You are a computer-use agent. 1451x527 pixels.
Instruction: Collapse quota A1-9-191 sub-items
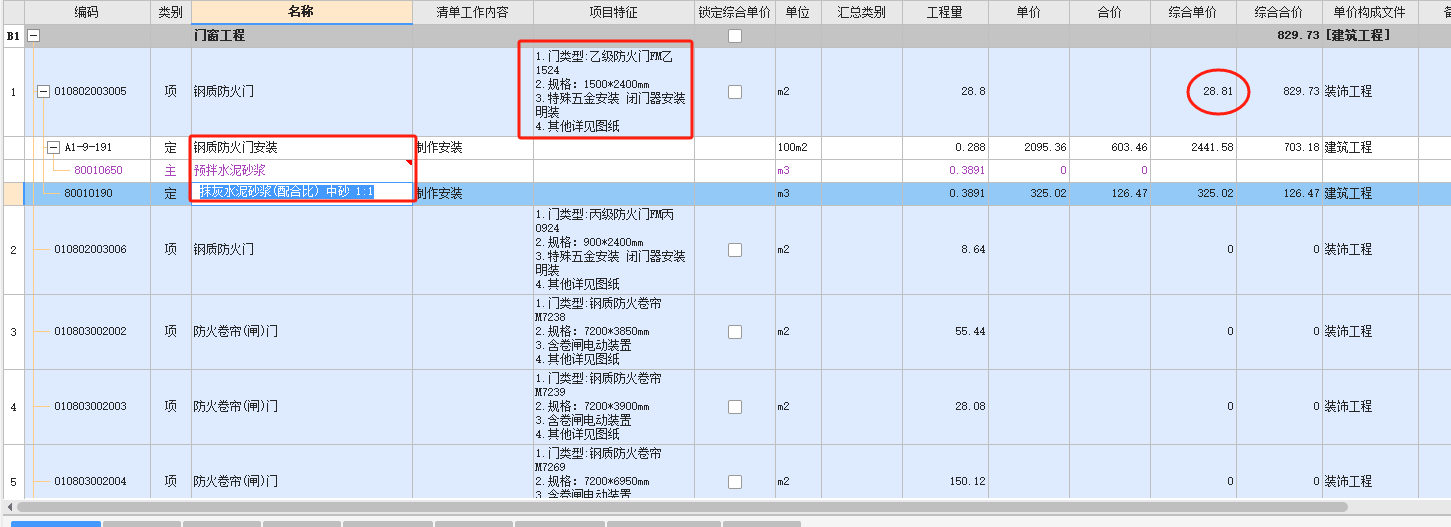tap(53, 148)
